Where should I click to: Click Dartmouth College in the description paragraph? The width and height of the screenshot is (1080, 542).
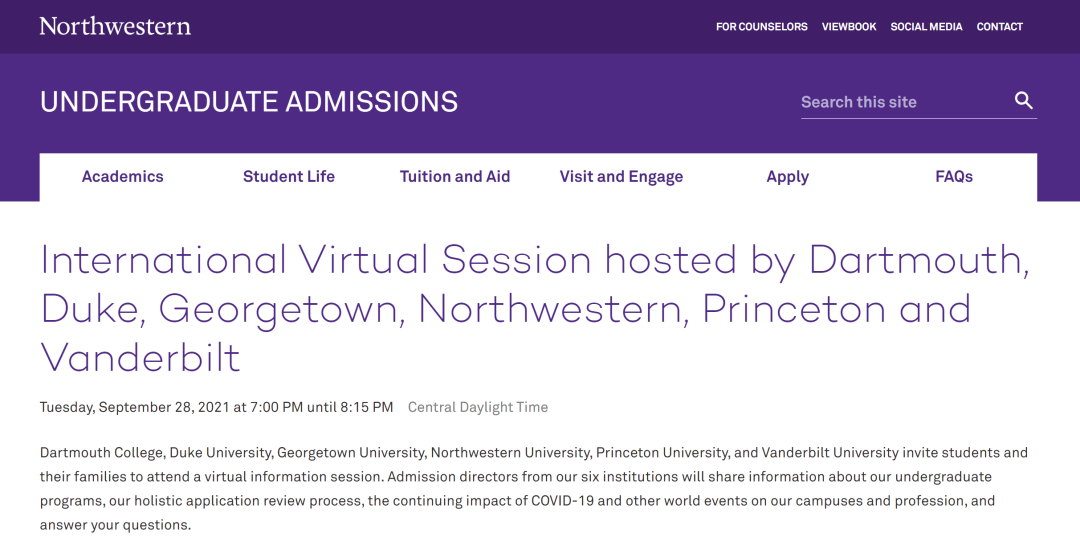pyautogui.click(x=101, y=453)
